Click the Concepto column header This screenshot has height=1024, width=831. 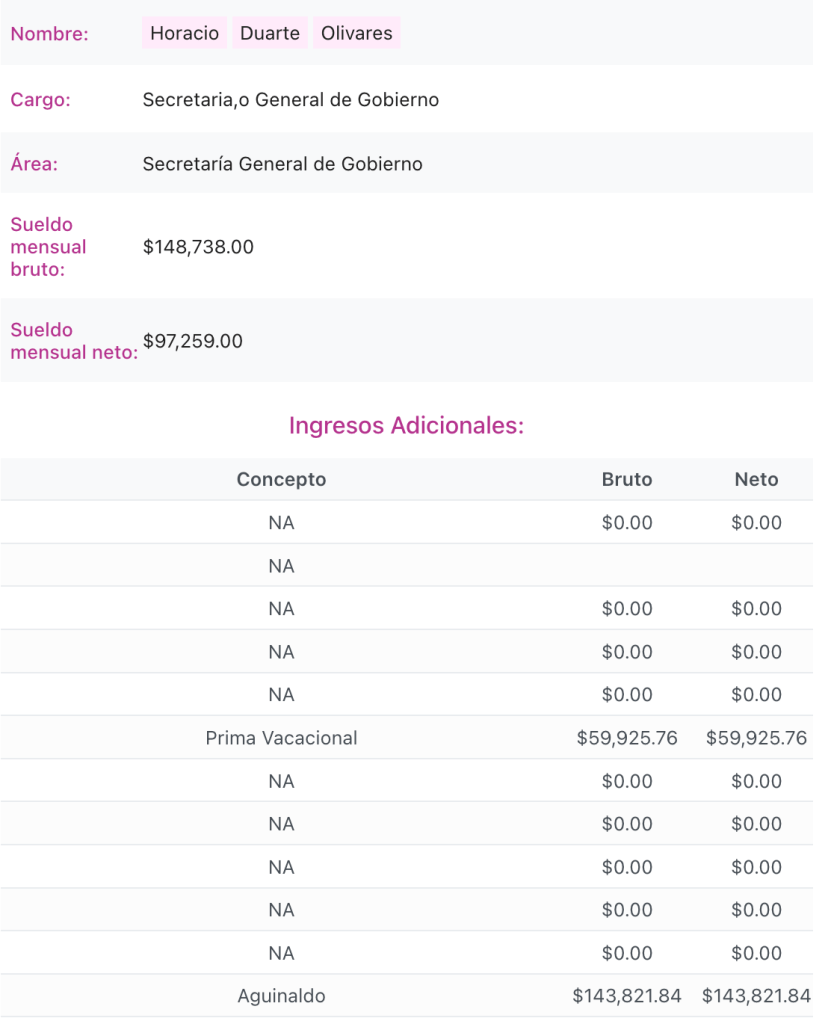click(x=281, y=480)
